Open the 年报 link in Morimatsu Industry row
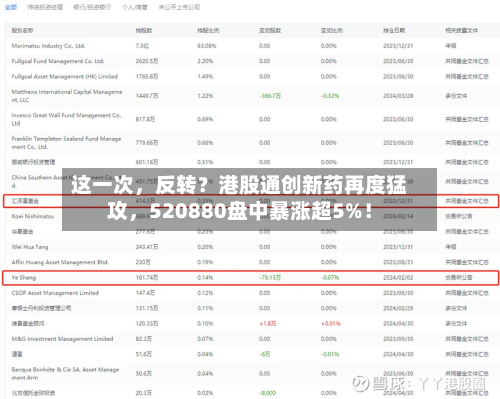Viewport: 500px width, 399px height. (x=451, y=46)
